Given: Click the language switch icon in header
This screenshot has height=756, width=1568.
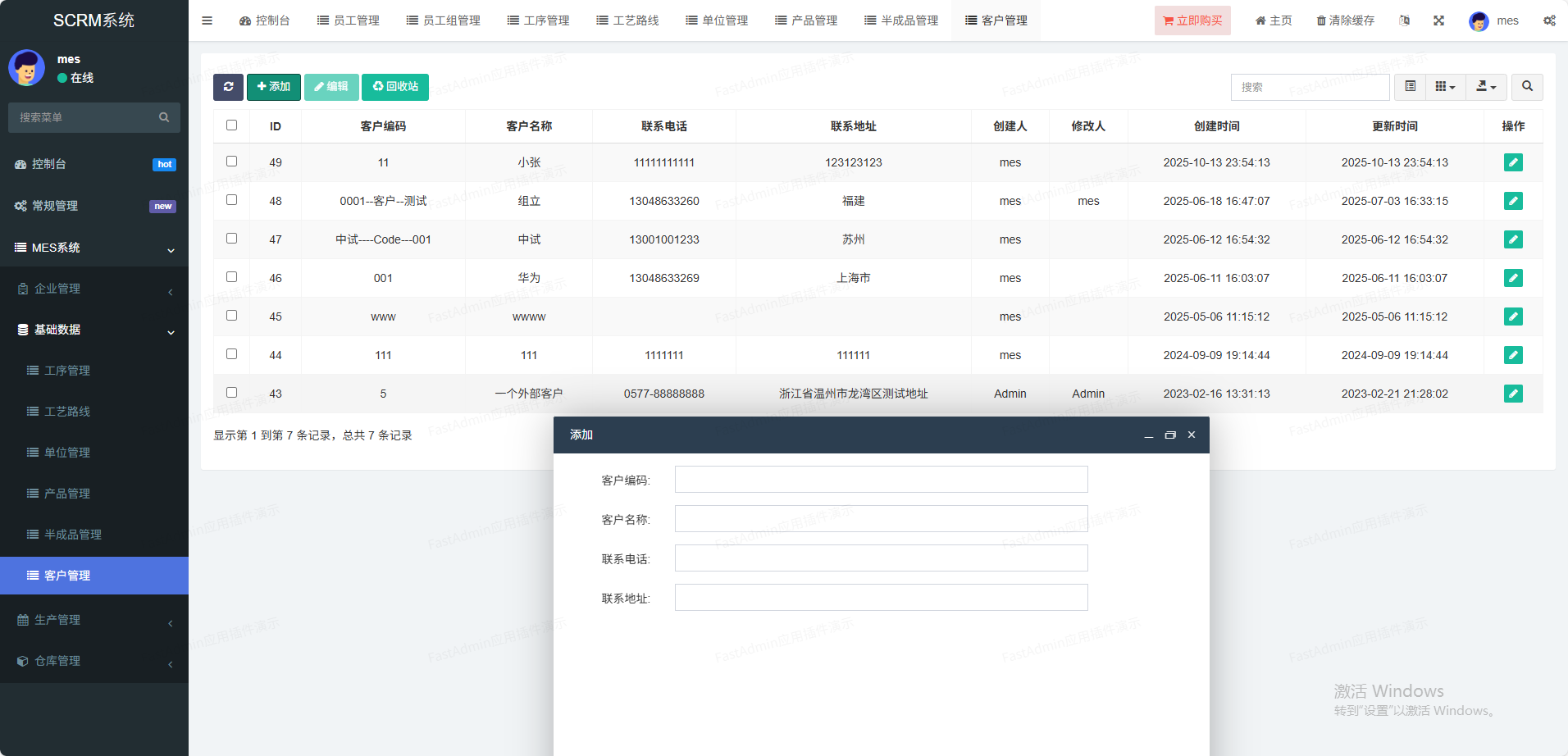Looking at the screenshot, I should coord(1404,20).
